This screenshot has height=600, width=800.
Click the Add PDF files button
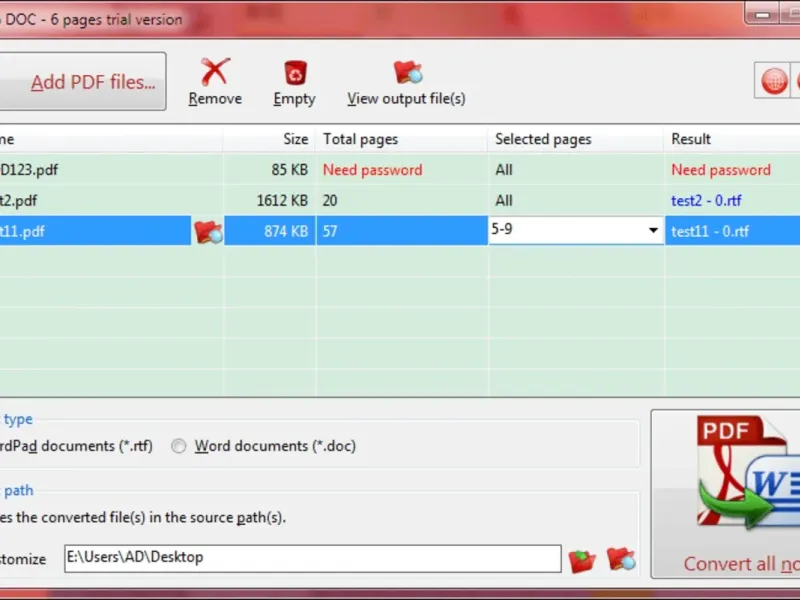pyautogui.click(x=82, y=81)
